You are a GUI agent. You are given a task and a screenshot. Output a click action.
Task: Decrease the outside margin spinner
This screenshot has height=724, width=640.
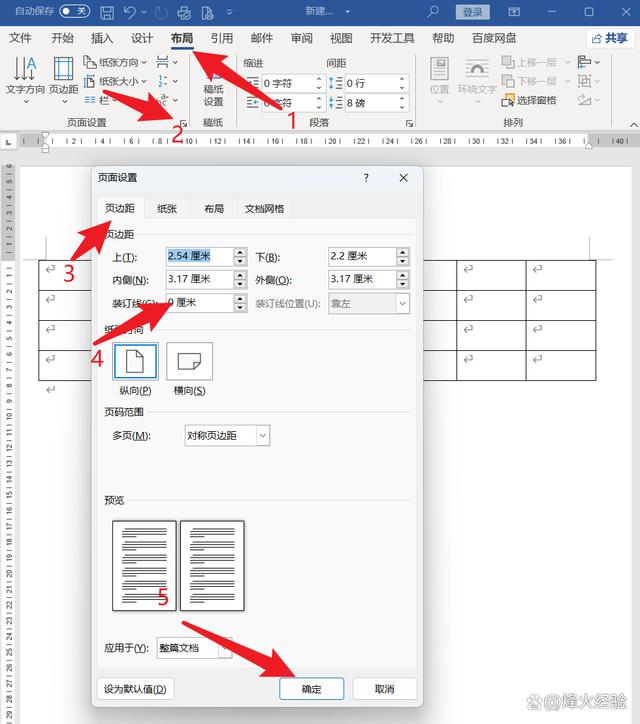(403, 284)
